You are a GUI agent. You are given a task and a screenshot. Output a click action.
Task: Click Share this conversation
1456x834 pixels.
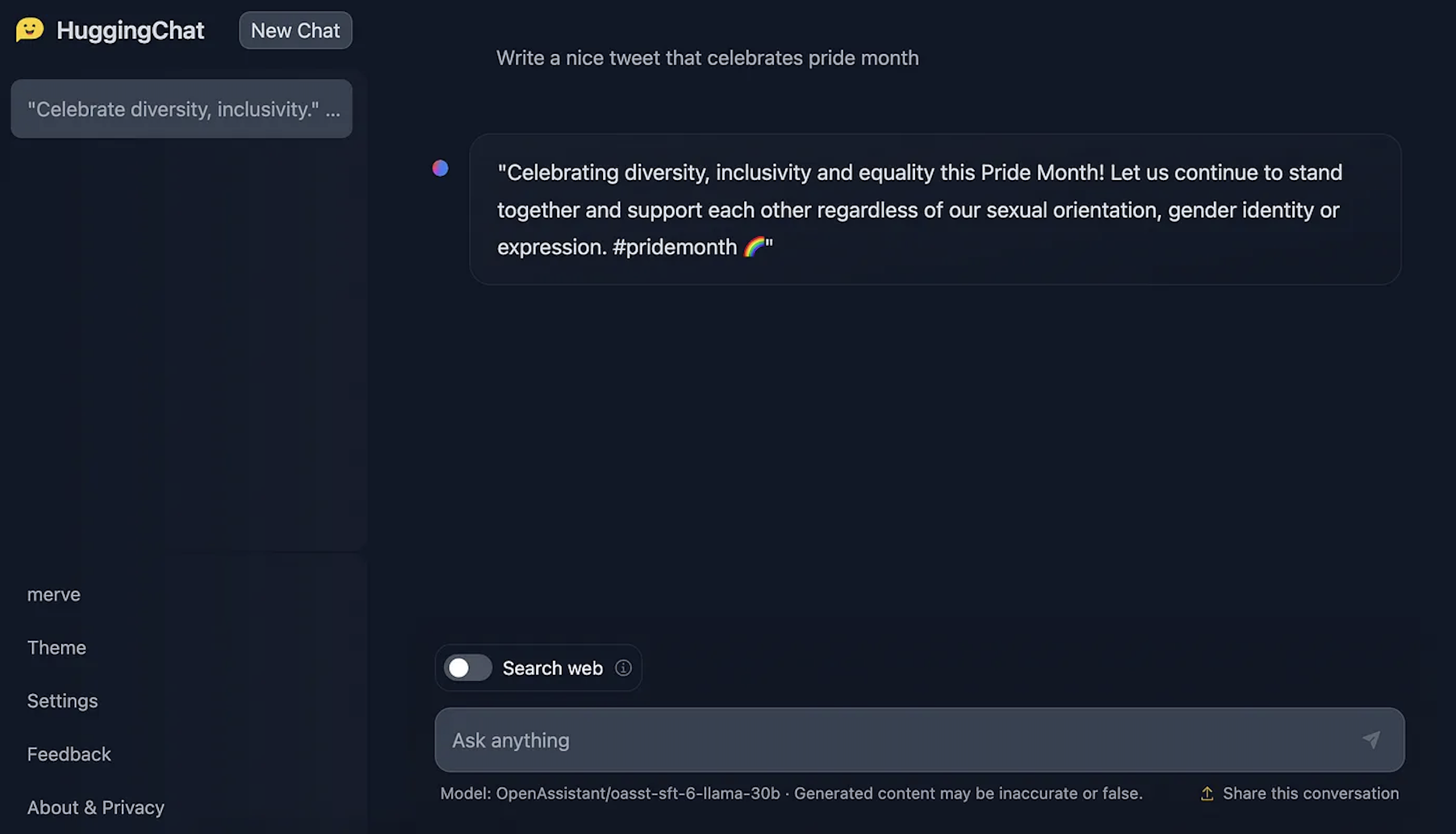[x=1310, y=793]
